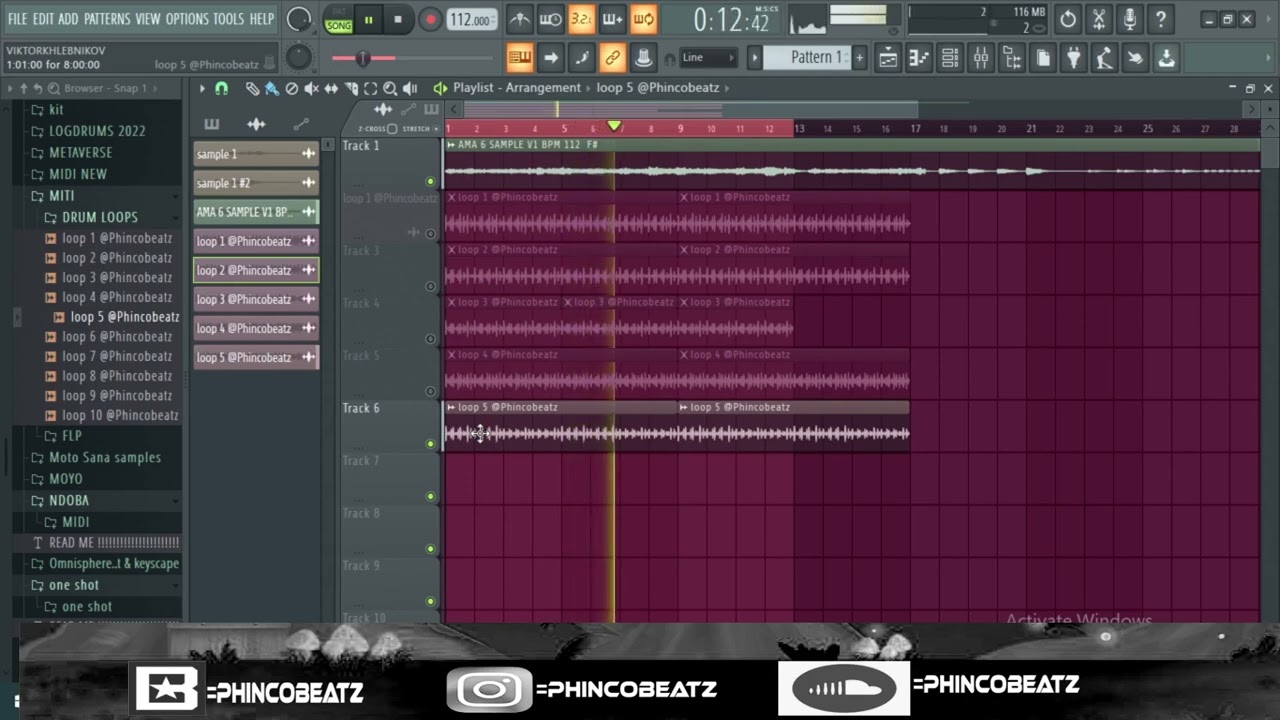Open the ADD menu
This screenshot has width=1280, height=720.
(x=68, y=19)
